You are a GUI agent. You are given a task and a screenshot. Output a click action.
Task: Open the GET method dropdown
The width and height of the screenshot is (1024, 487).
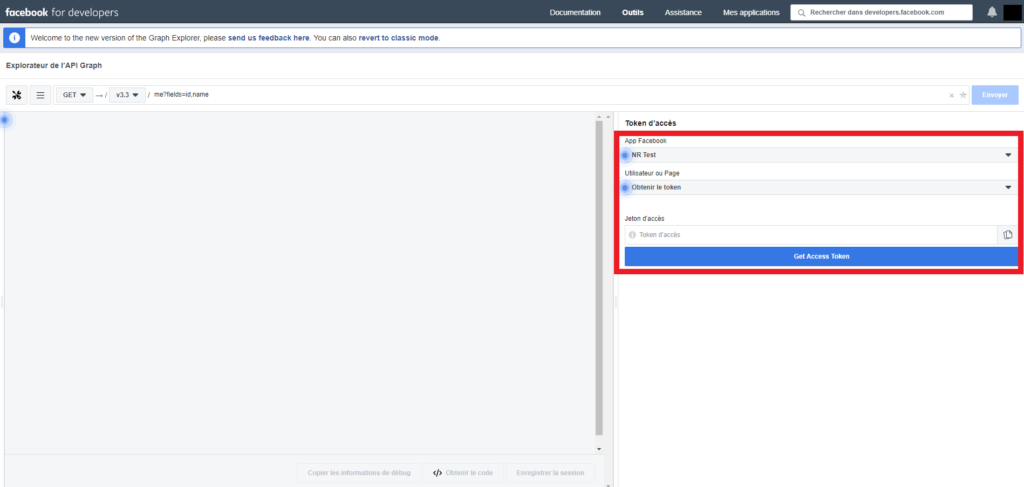[x=75, y=95]
